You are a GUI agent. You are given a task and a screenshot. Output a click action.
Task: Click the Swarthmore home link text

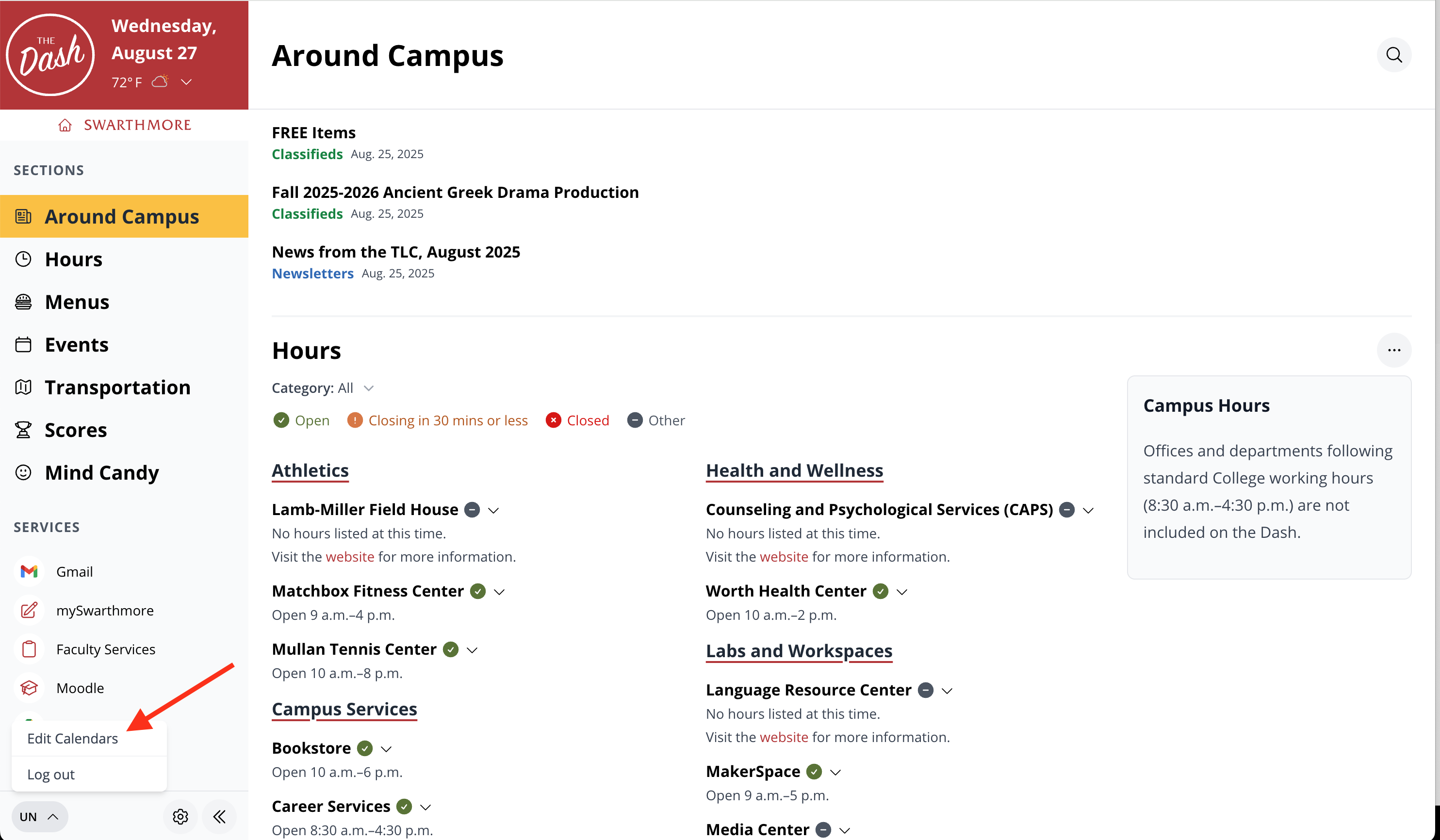138,125
